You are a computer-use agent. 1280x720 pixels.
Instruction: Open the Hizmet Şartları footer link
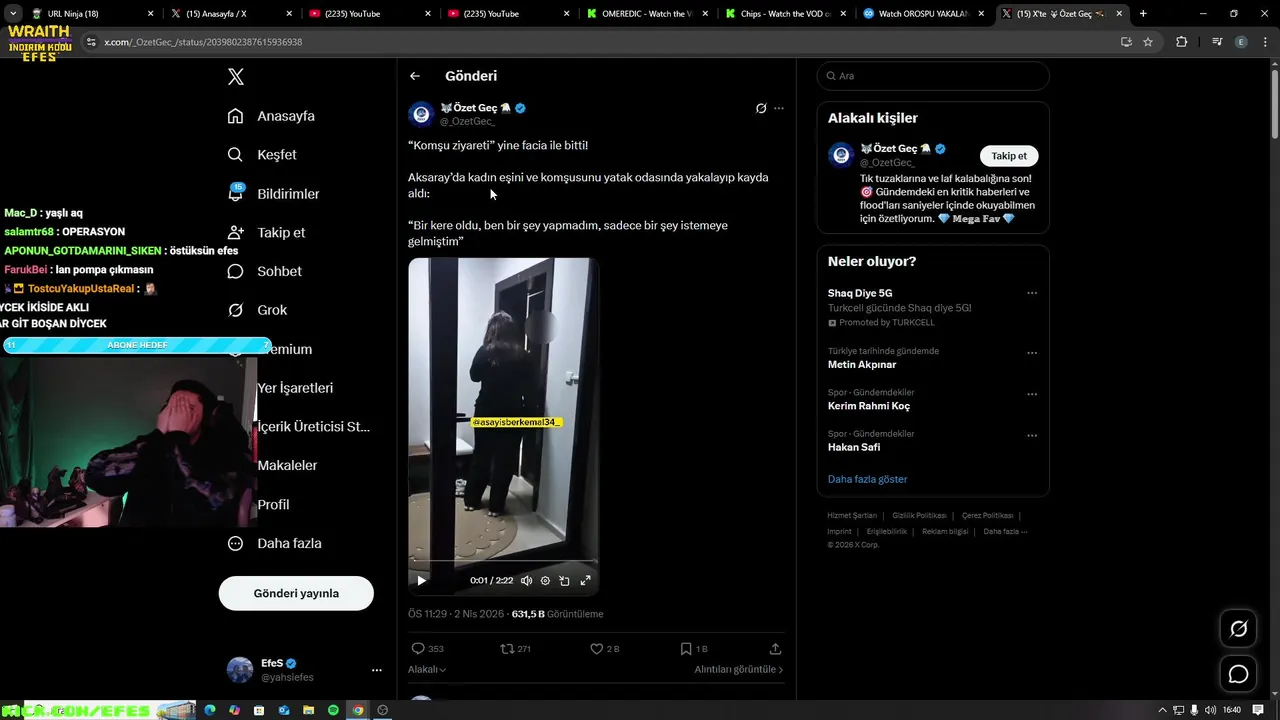tap(852, 515)
